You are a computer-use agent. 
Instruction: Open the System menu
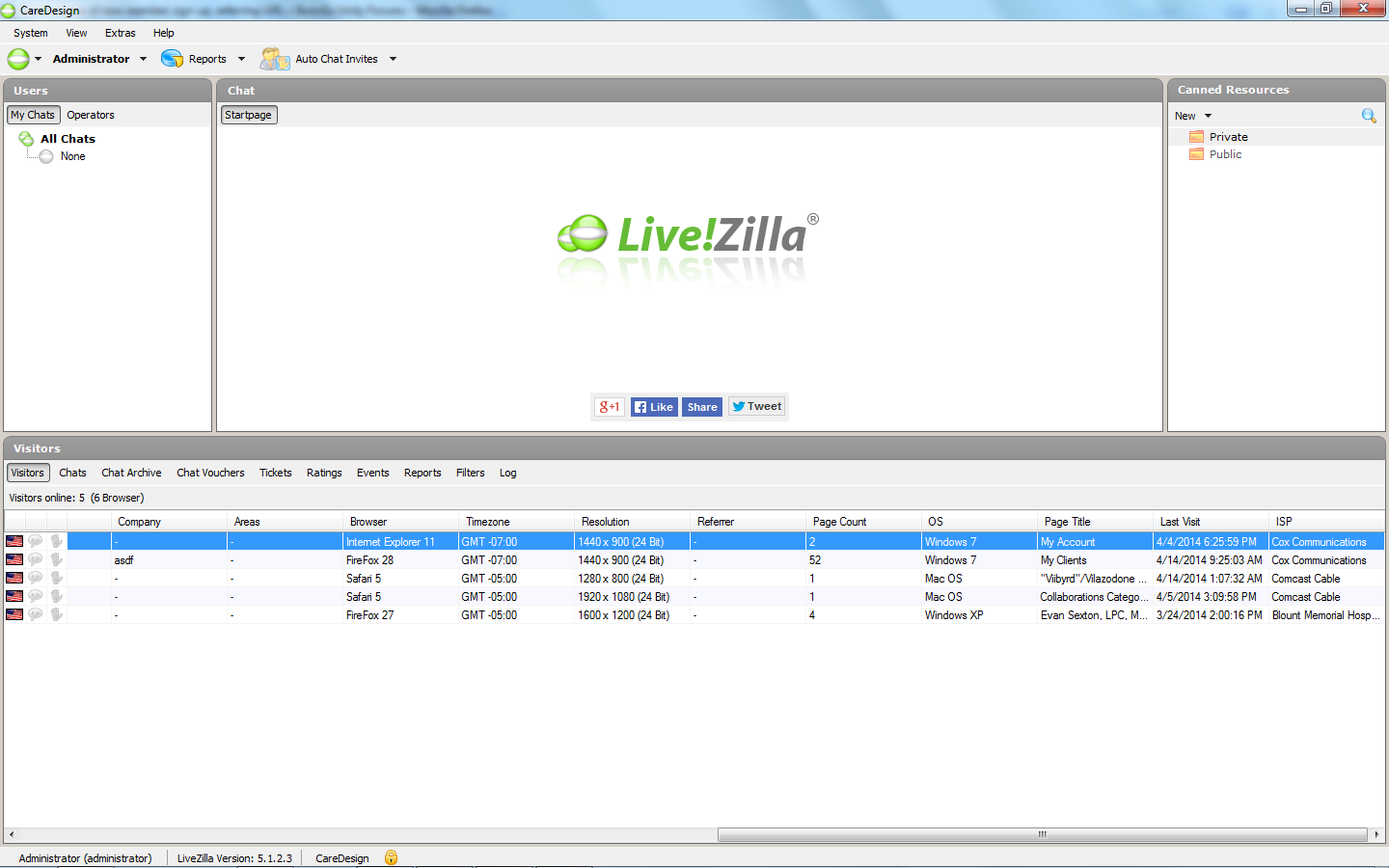pyautogui.click(x=31, y=33)
